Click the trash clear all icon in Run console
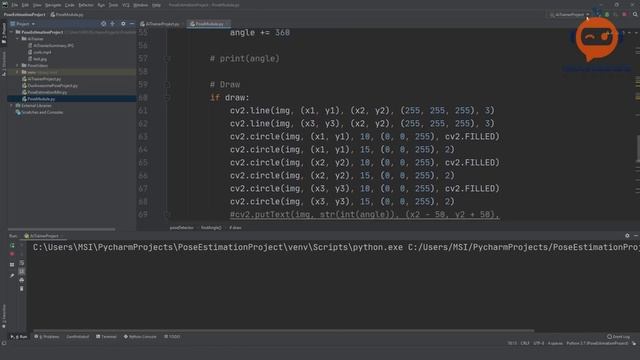Image resolution: width=640 pixels, height=360 pixels. [x=22, y=289]
